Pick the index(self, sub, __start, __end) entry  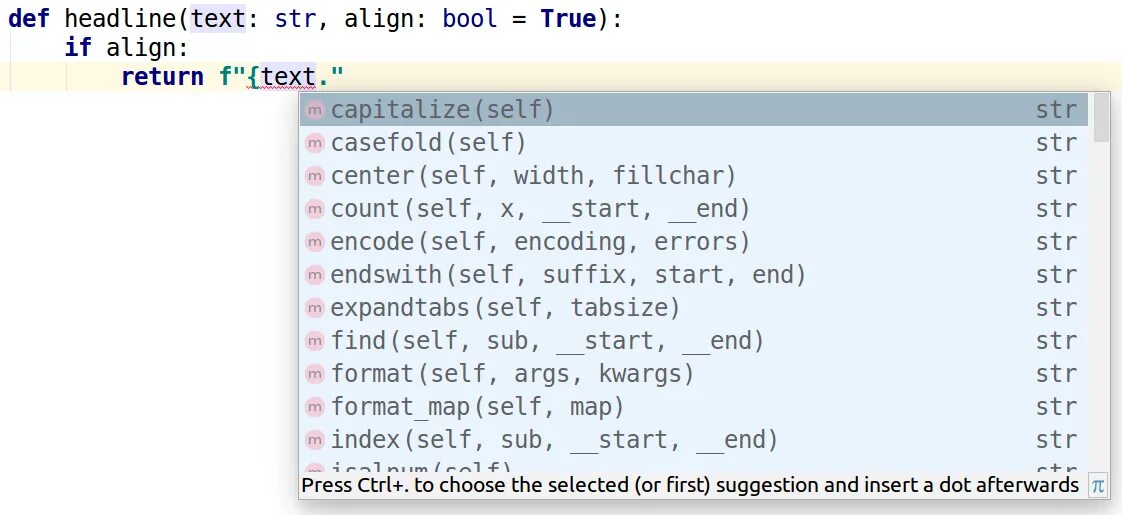point(554,440)
